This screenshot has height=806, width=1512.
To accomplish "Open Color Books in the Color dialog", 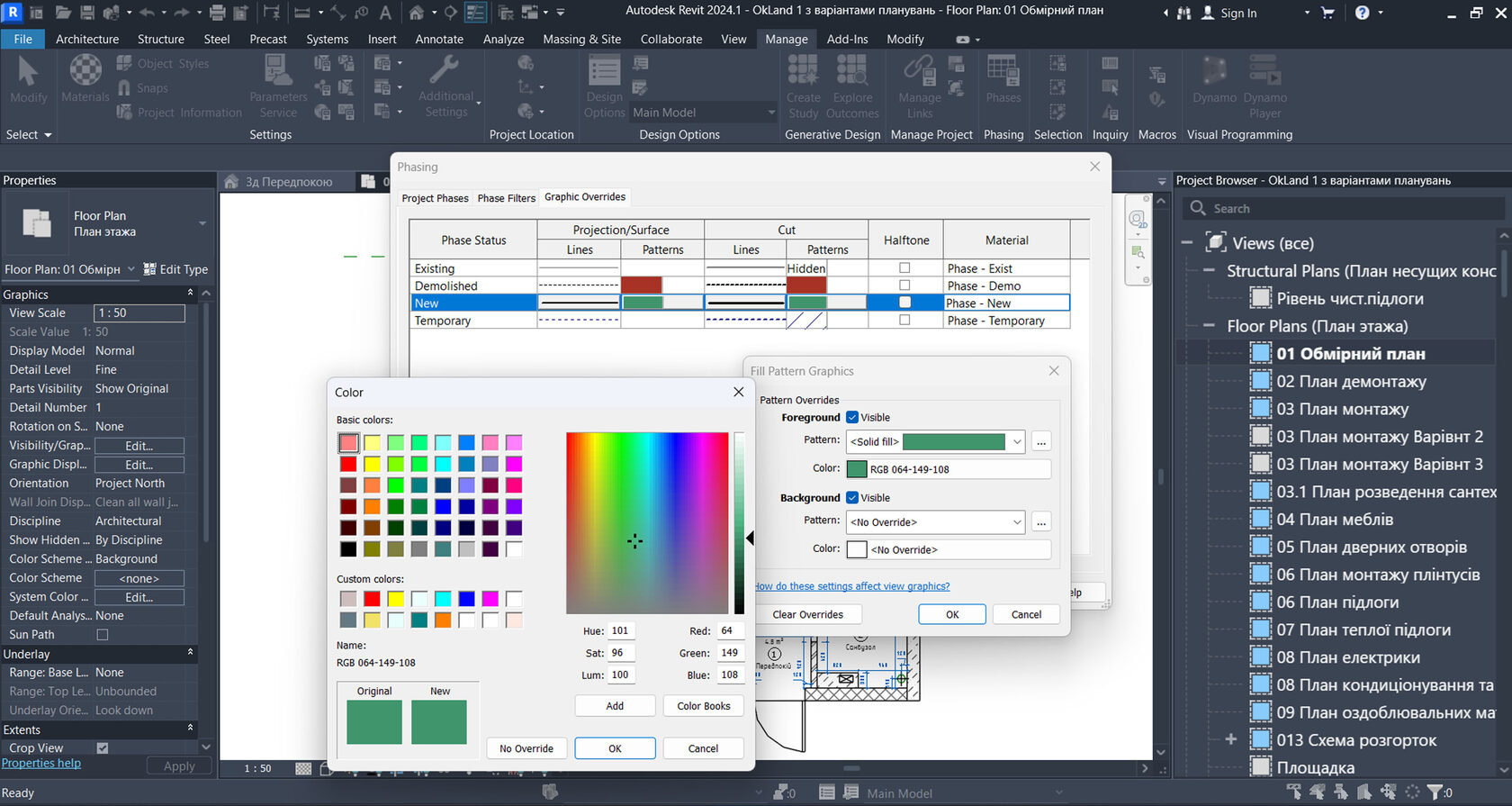I will pos(704,706).
